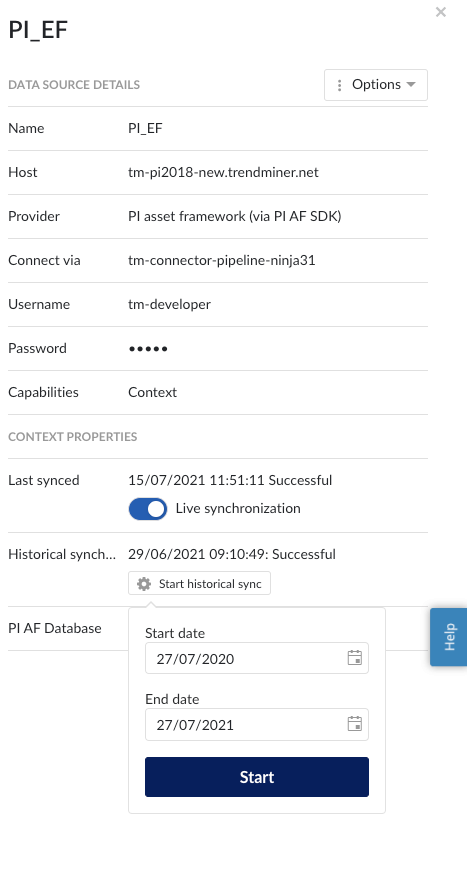467x885 pixels.
Task: Click the Connect via connector name
Action: 221,260
